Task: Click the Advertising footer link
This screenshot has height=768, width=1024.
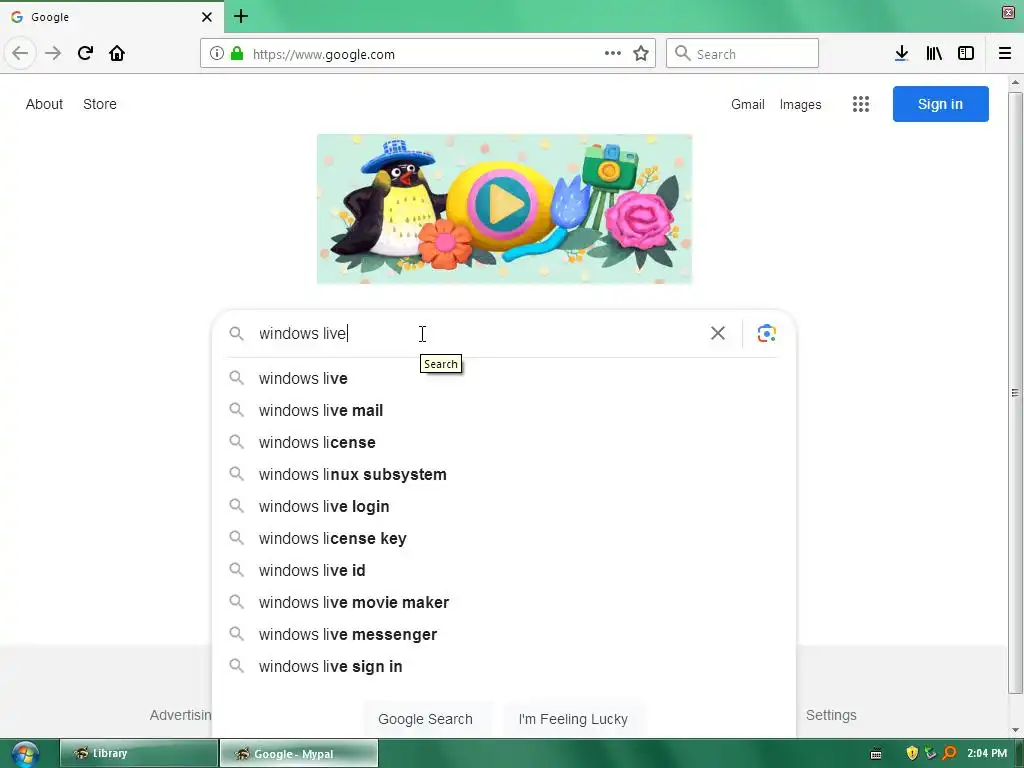Action: coord(181,715)
